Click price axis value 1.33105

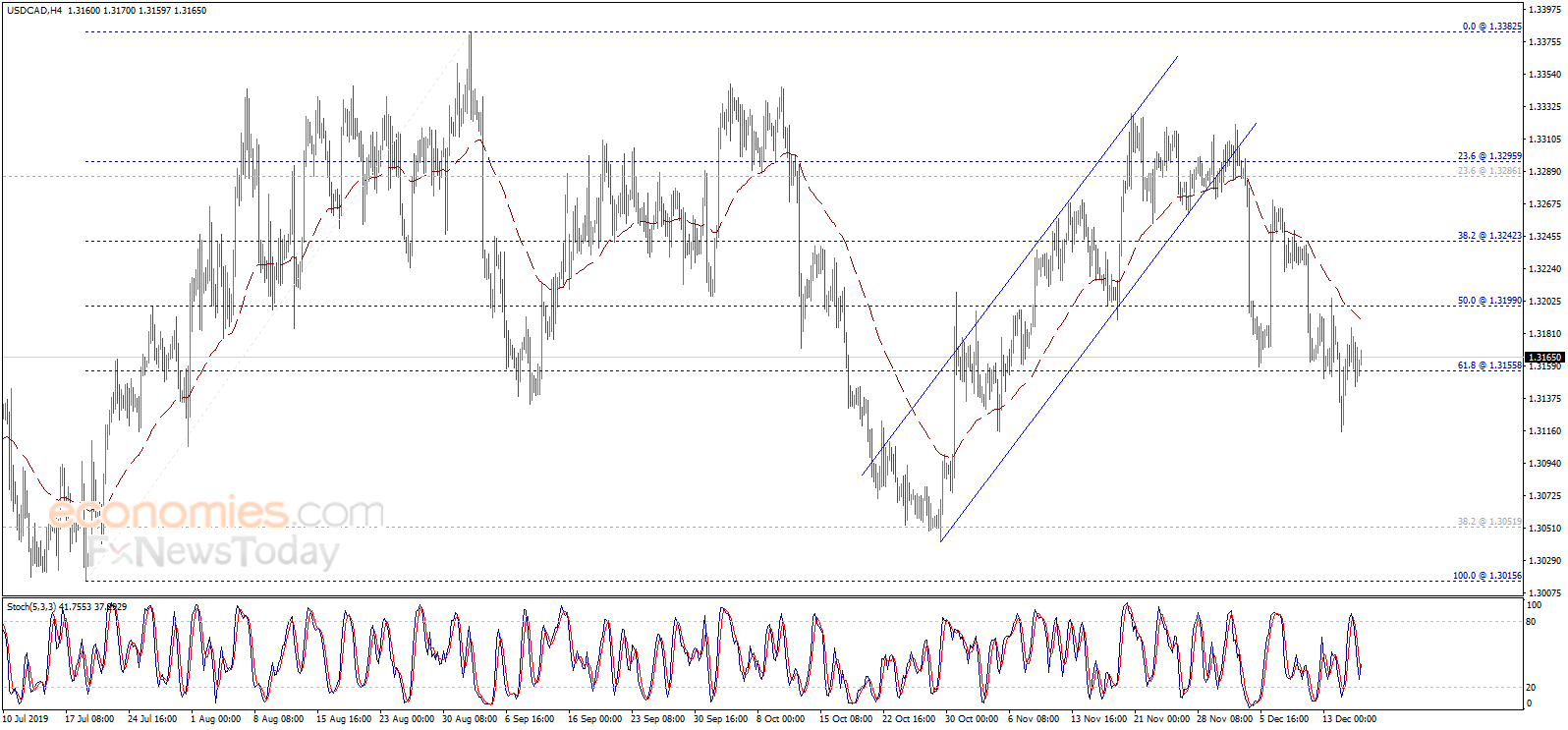tap(1544, 140)
